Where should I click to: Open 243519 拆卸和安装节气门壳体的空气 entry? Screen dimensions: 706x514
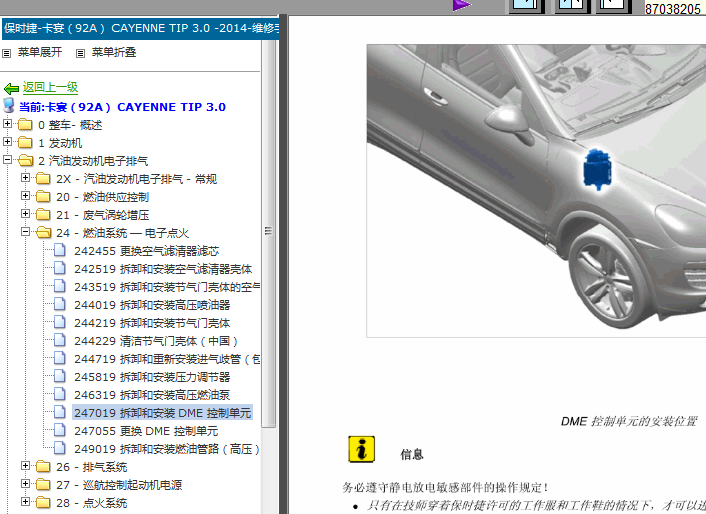pyautogui.click(x=167, y=287)
